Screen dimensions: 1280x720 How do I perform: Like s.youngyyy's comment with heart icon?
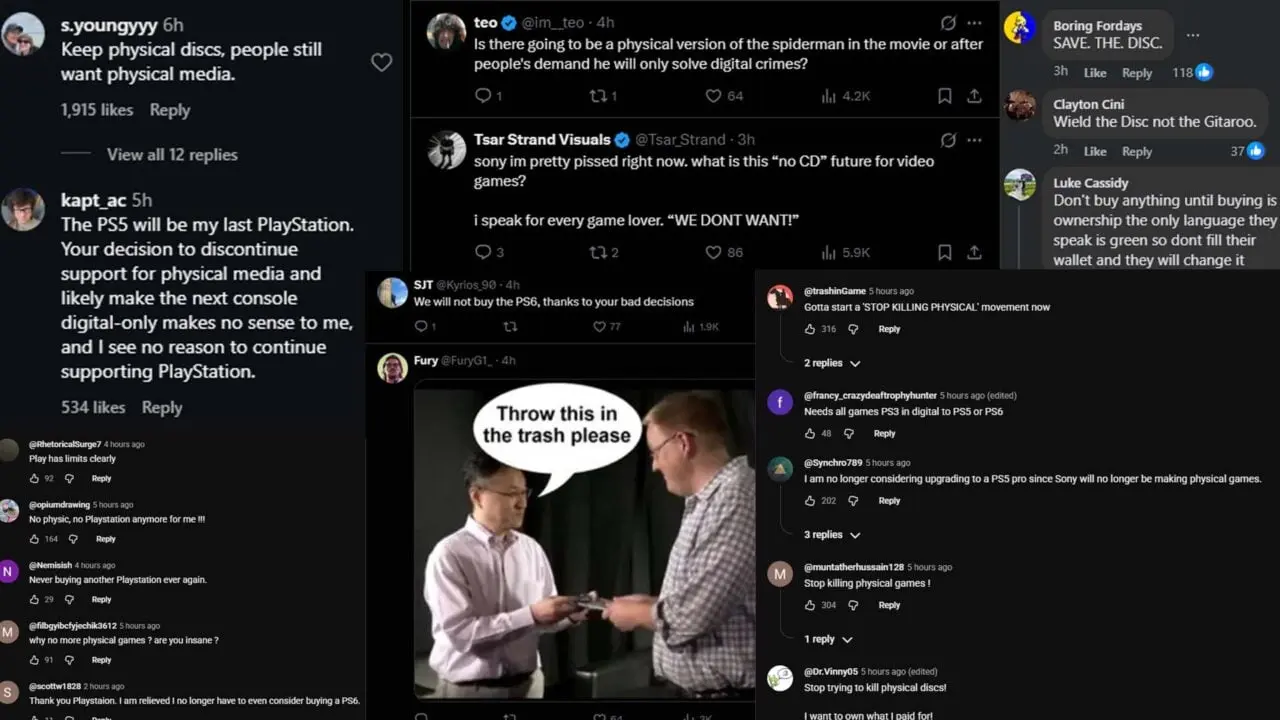[x=381, y=62]
